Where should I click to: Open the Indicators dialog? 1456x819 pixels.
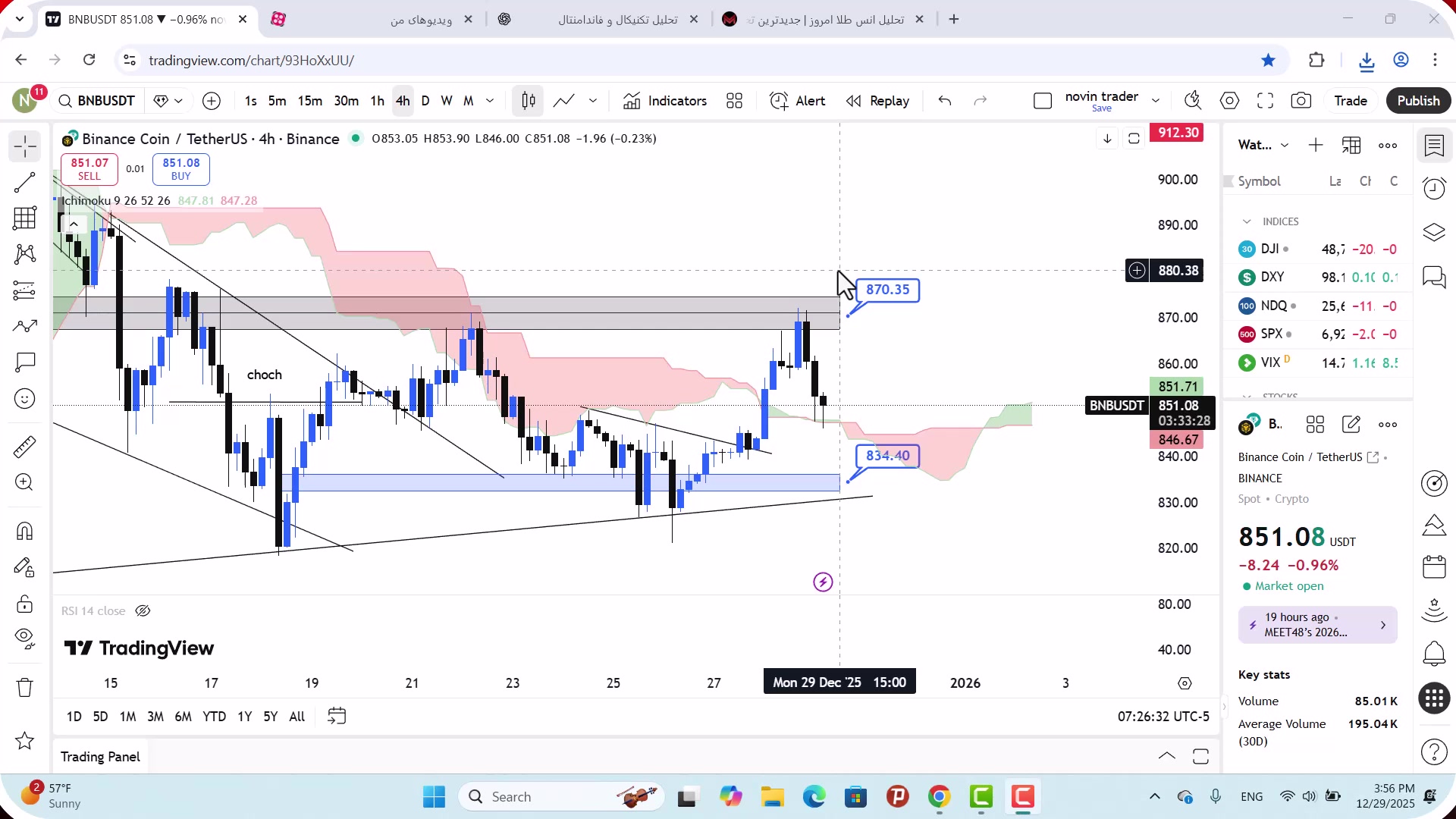665,101
